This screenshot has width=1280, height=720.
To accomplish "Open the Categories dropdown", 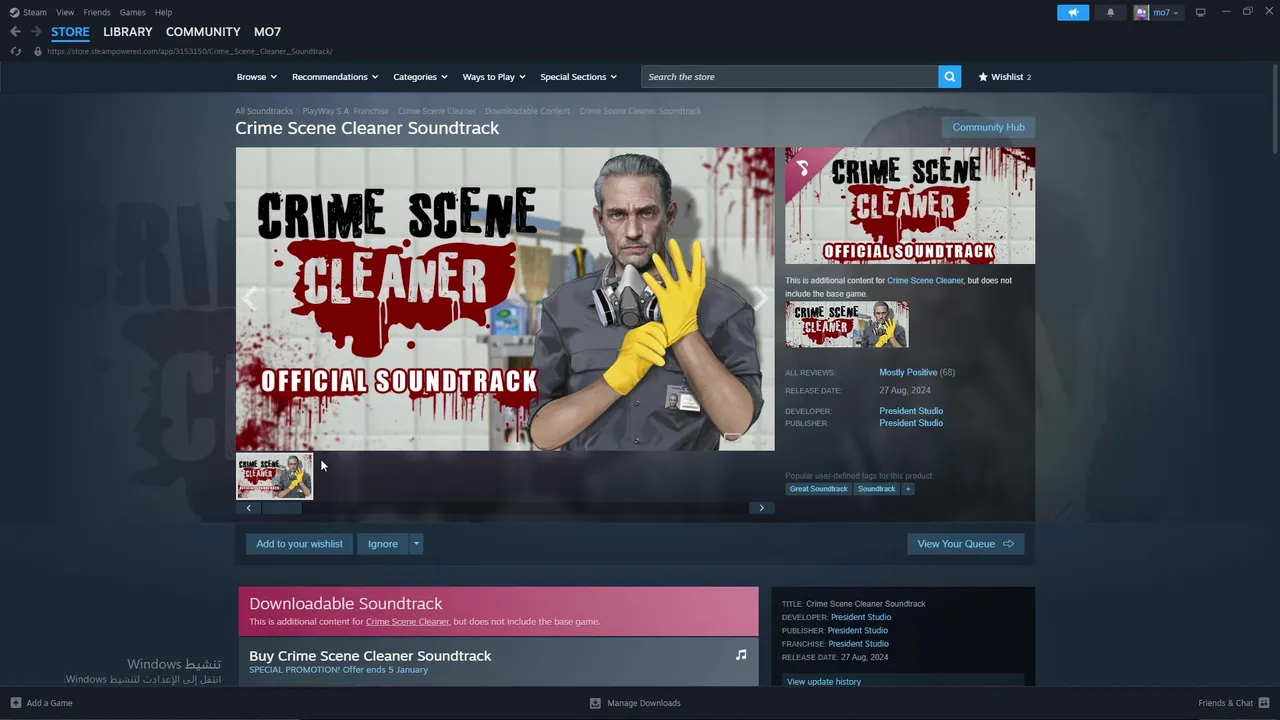I will pos(420,77).
